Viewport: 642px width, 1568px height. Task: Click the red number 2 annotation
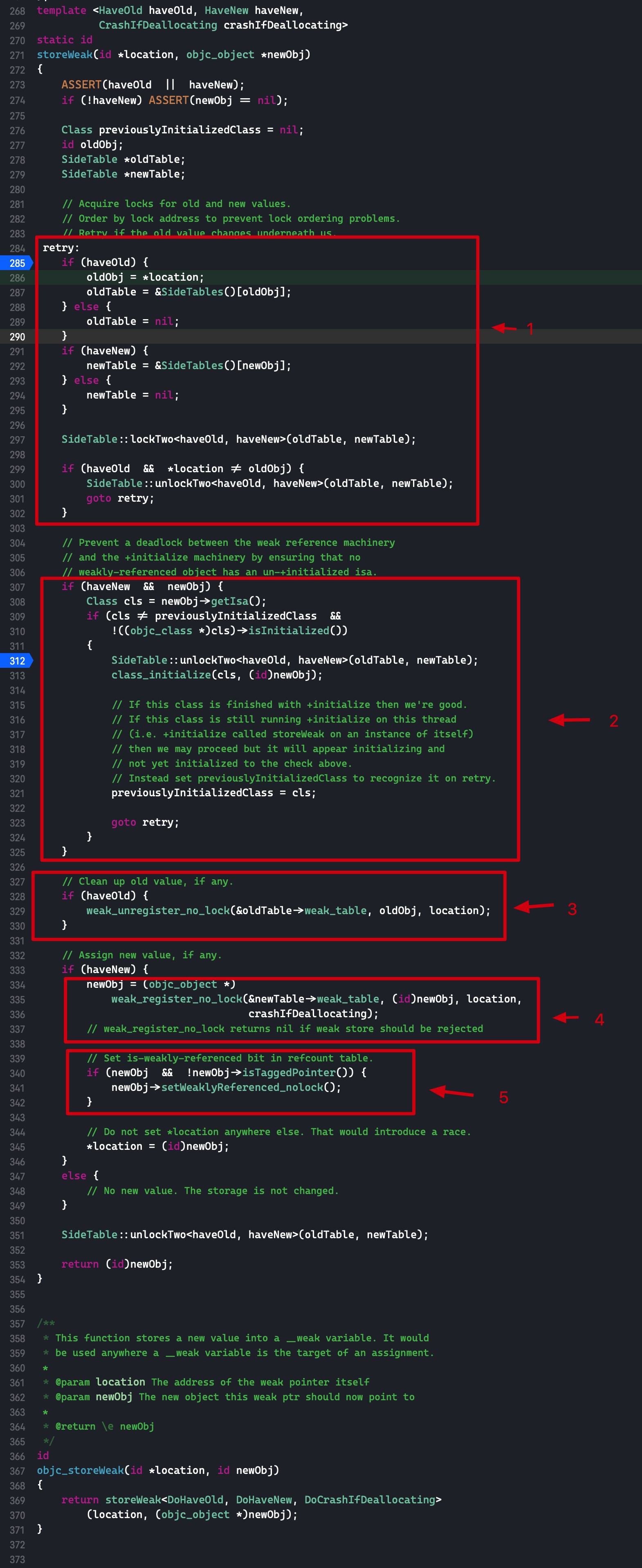pos(613,721)
